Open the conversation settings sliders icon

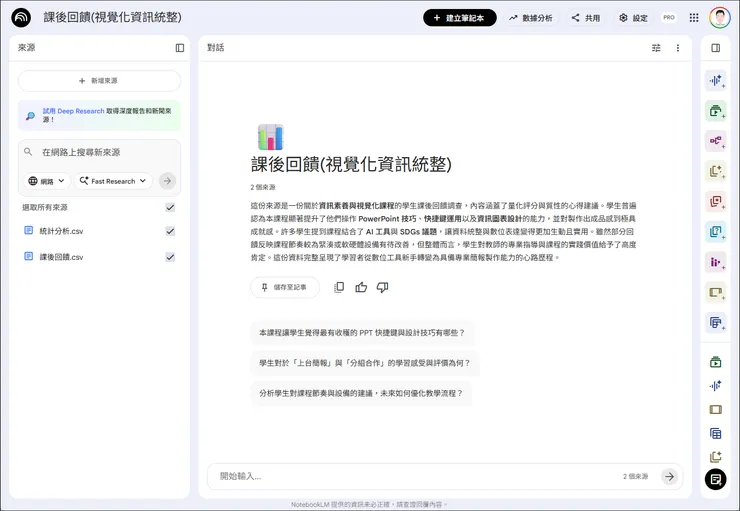click(x=656, y=48)
